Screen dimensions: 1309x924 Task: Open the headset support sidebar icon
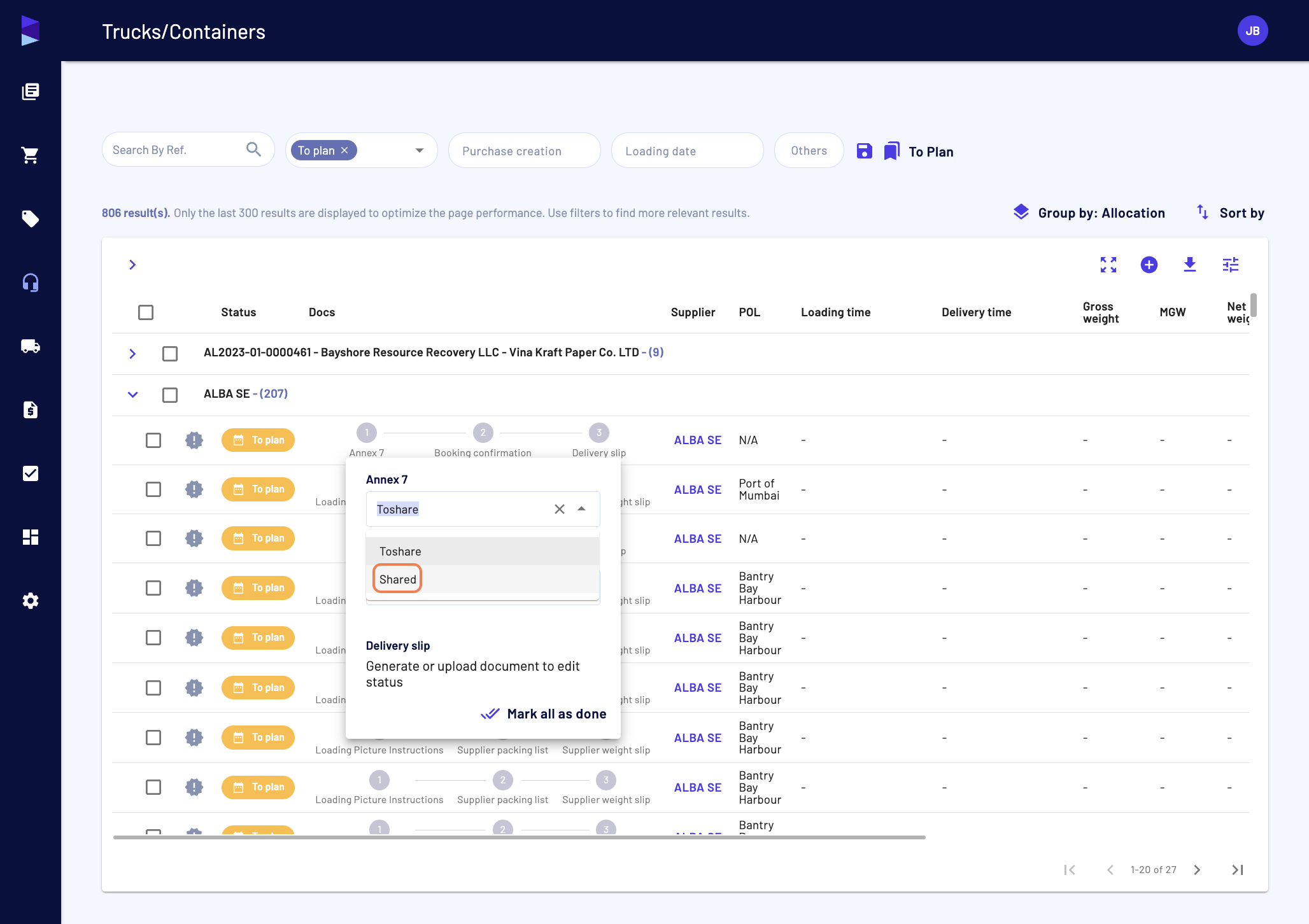pyautogui.click(x=31, y=283)
